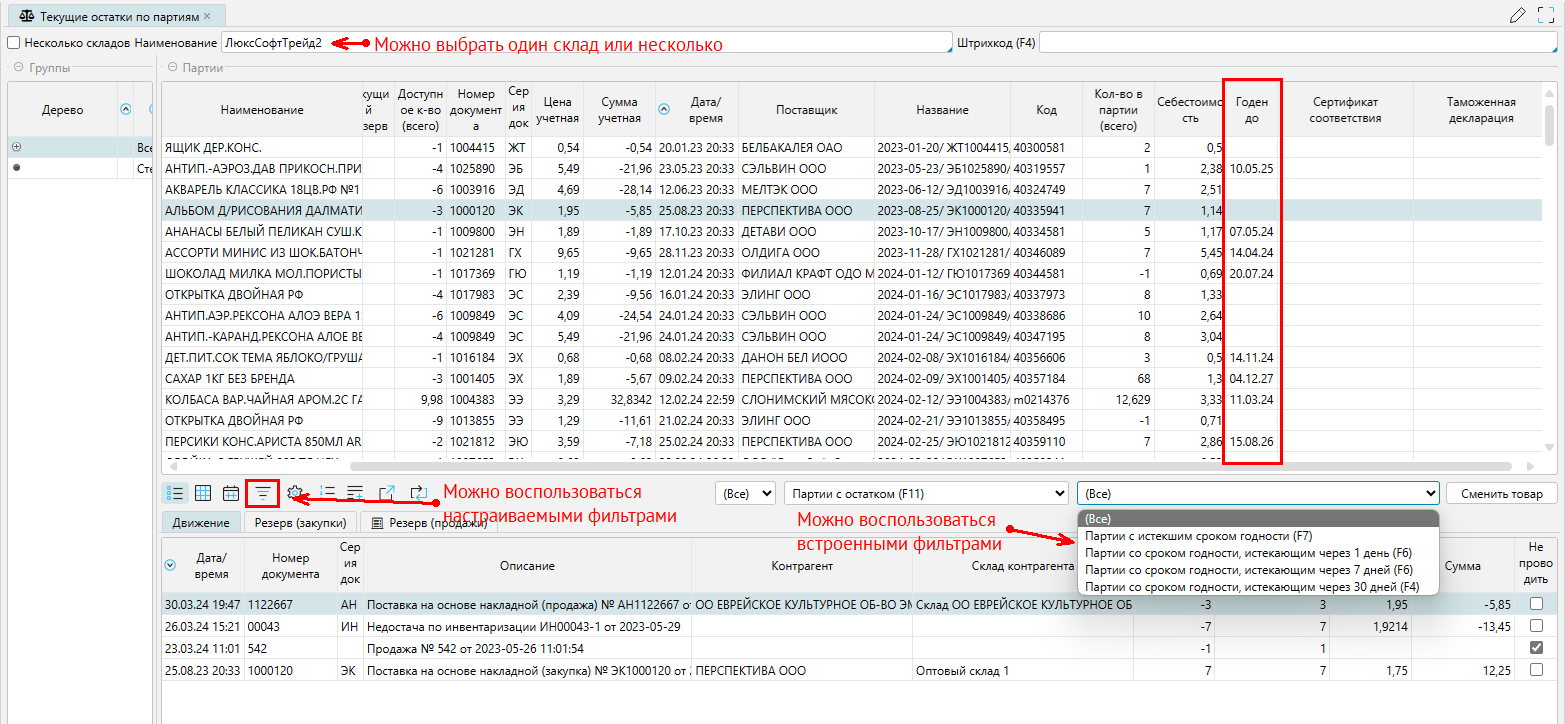The image size is (1565, 724).
Task: Switch to the 'Резерв (закупки)' tab
Action: pyautogui.click(x=300, y=523)
